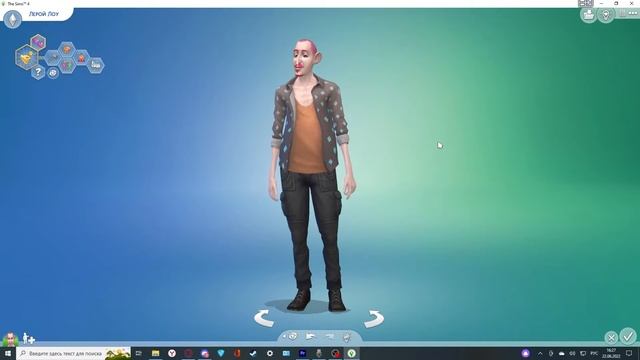Click the eye icon in the bottom pose bar
The width and height of the screenshot is (640, 360).
[293, 336]
